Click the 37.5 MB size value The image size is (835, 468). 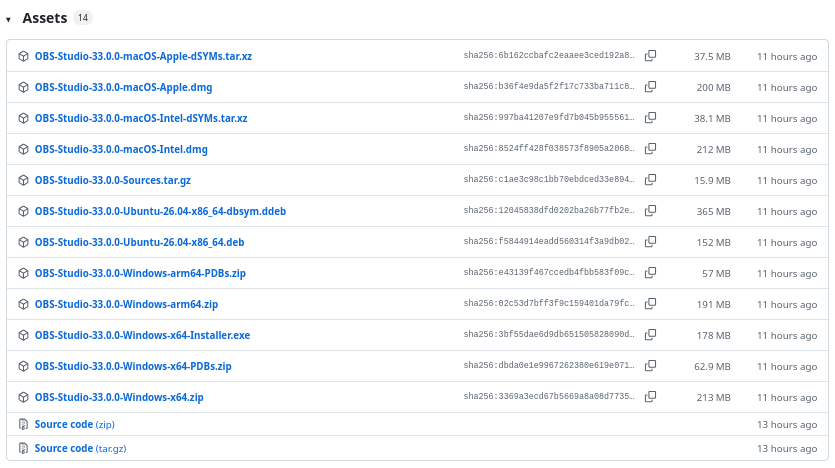[x=712, y=56]
